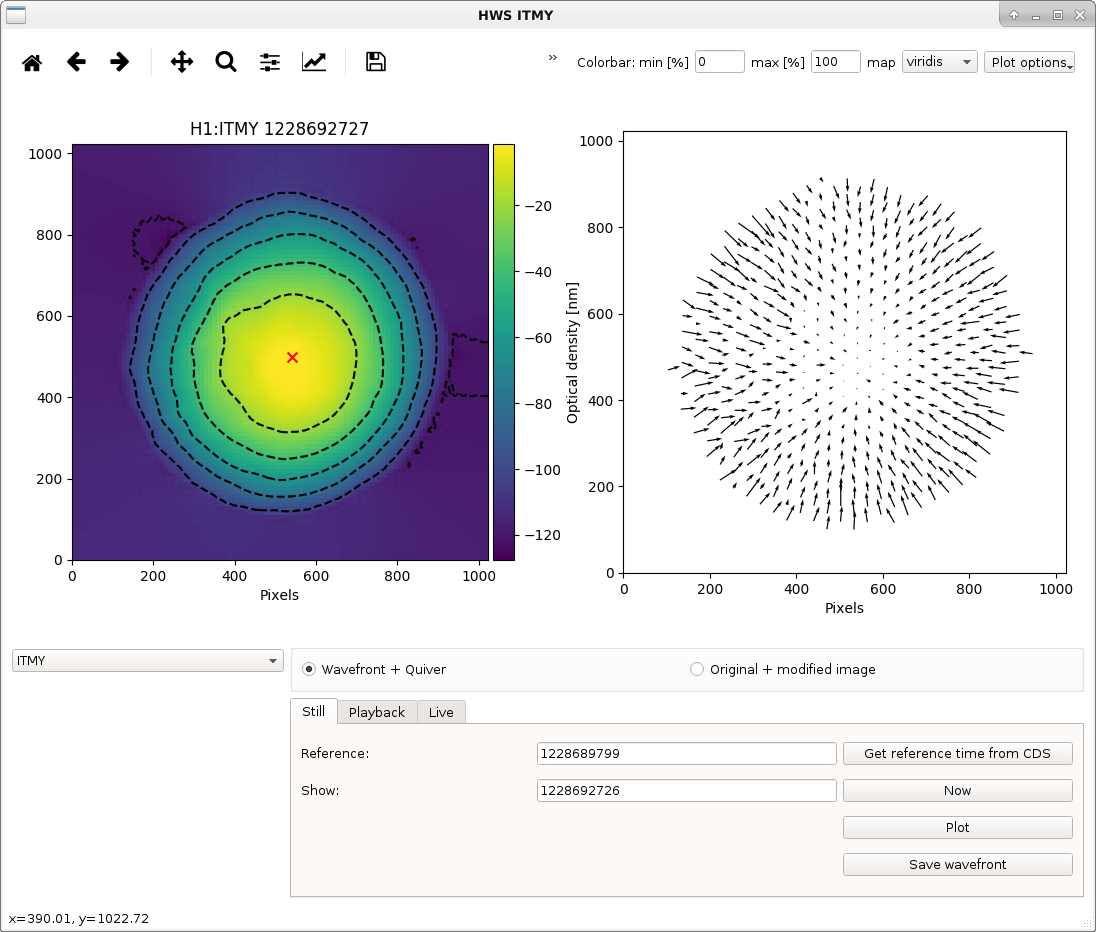Go forward to the next view
This screenshot has height=932, width=1096.
coord(120,62)
